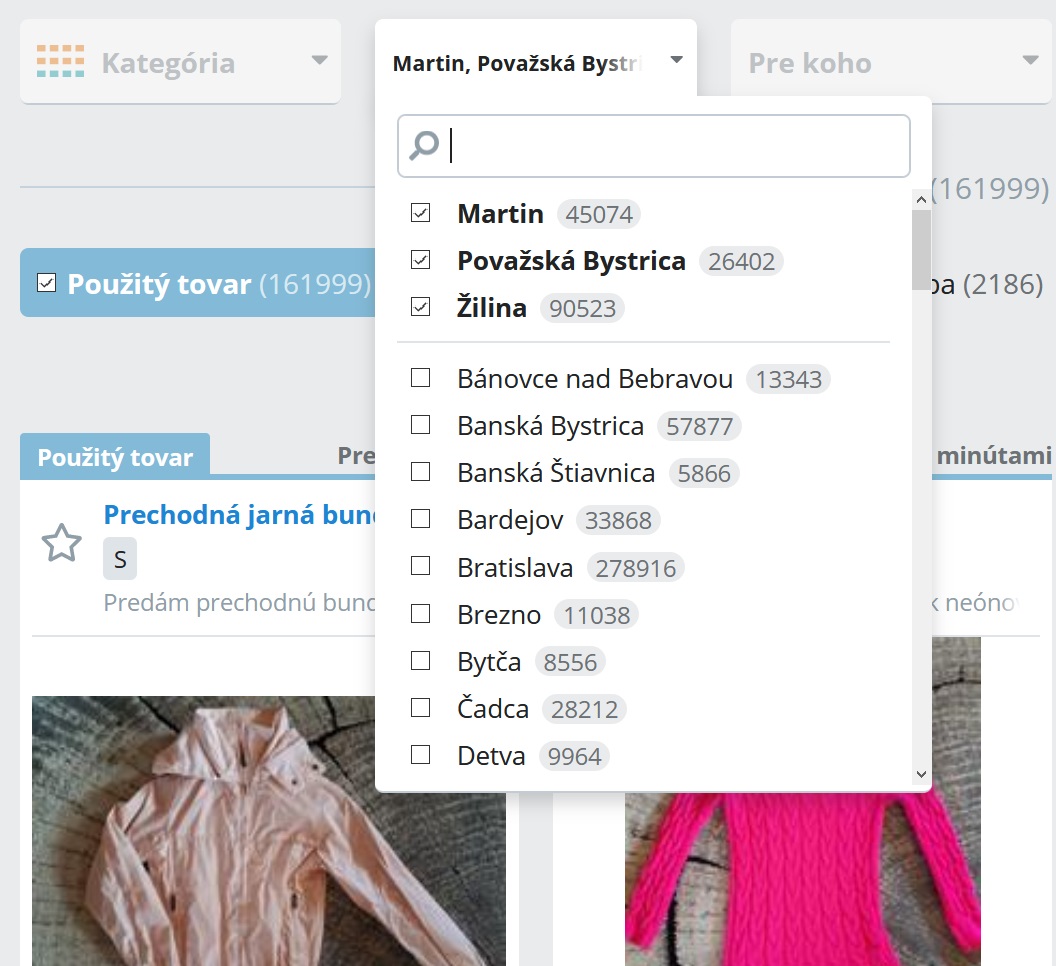Click the S size tag
Screen dimensions: 1056x966
pos(120,559)
